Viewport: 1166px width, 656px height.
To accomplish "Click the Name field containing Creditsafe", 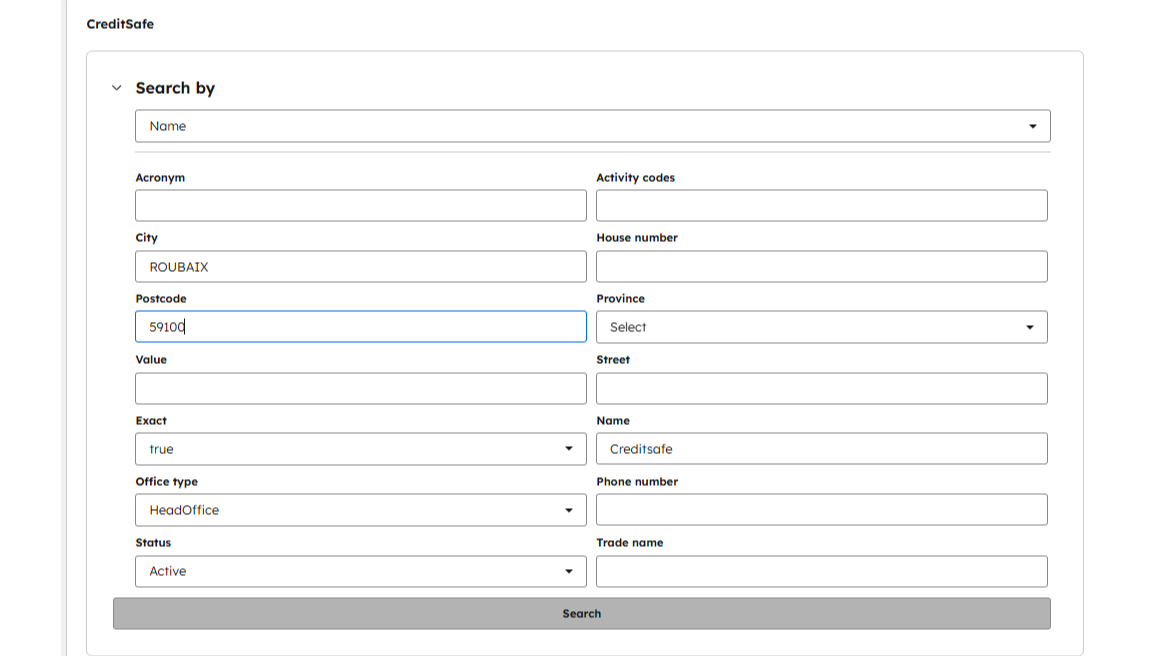I will [822, 449].
